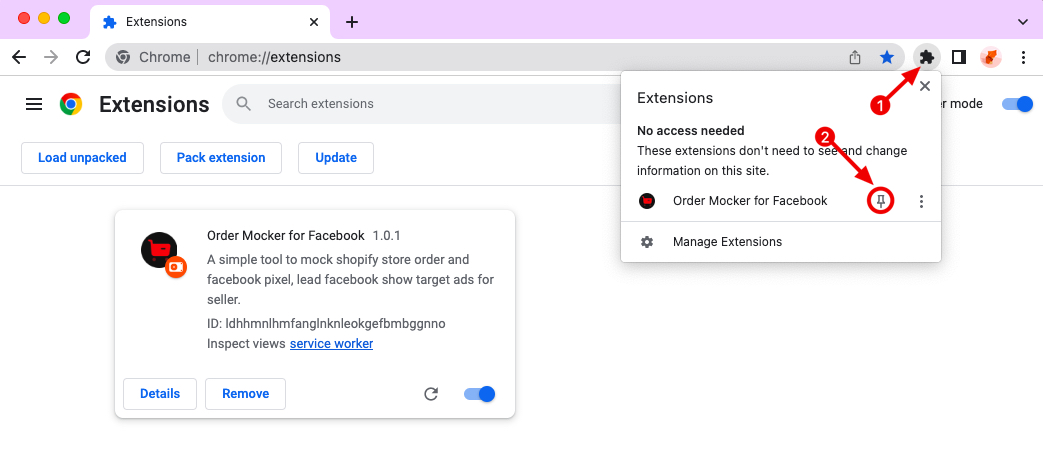Expand the tab search chevron
This screenshot has height=469, width=1043.
click(1023, 22)
